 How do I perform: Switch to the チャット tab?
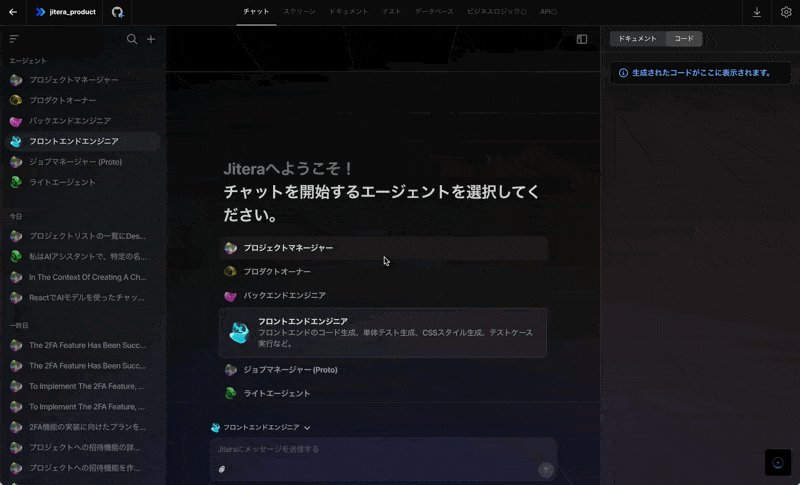click(256, 12)
